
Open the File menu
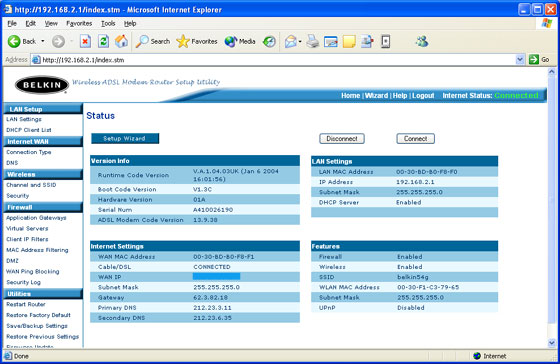click(x=12, y=24)
